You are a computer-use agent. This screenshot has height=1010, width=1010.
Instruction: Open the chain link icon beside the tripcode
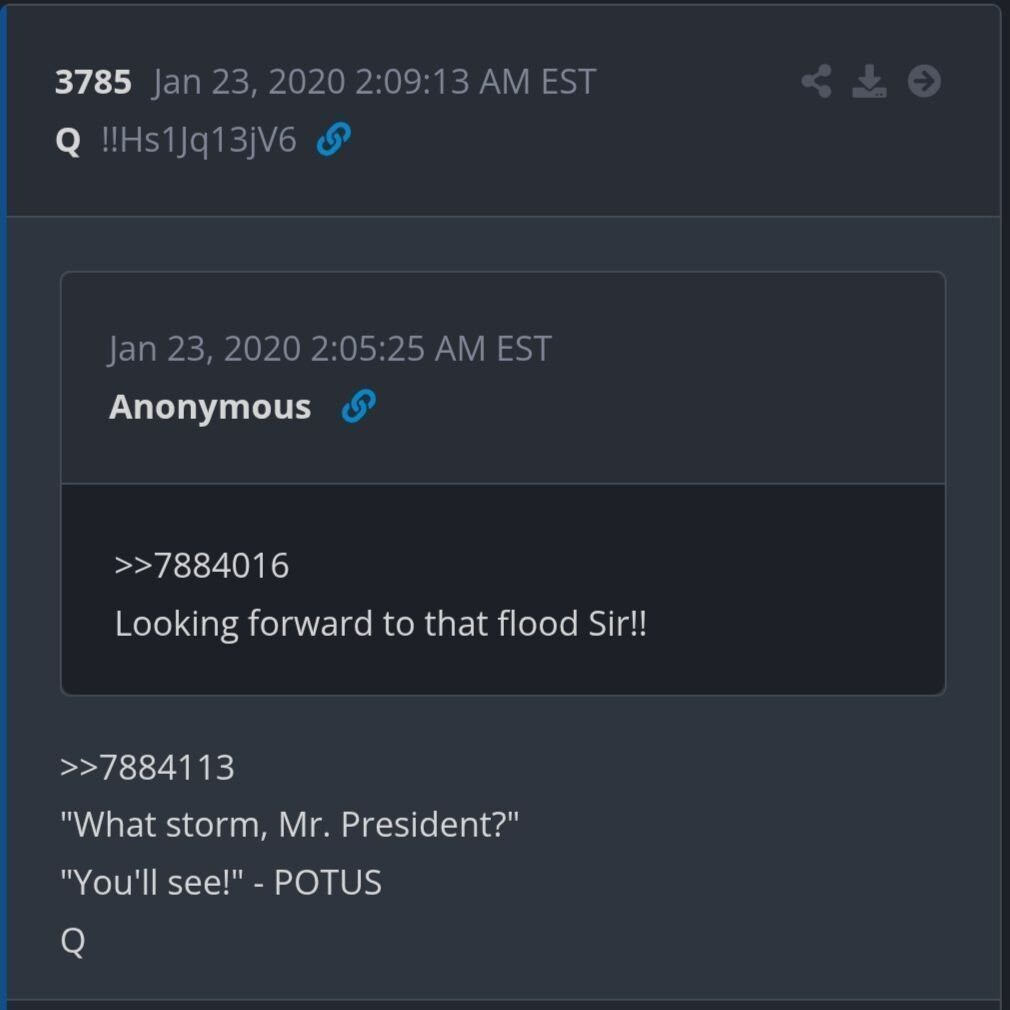click(x=333, y=140)
